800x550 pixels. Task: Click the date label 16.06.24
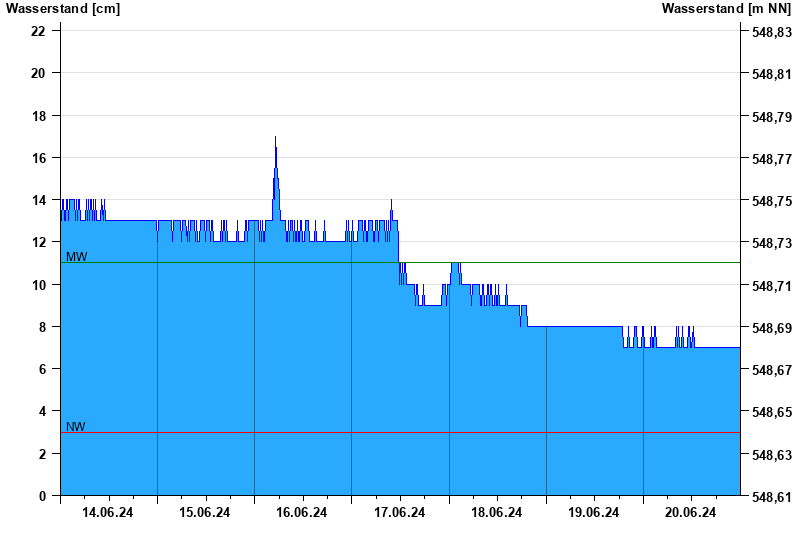[x=302, y=512]
